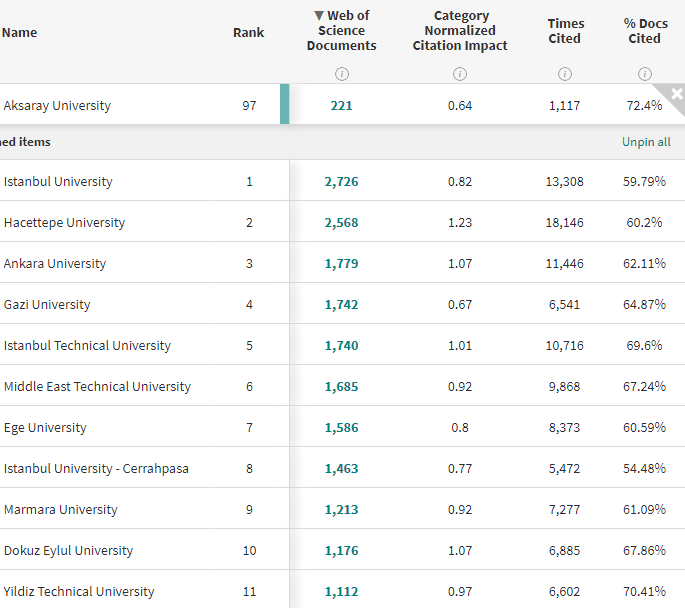This screenshot has height=608, width=685.
Task: Sort by Times Cited column header
Action: (565, 30)
